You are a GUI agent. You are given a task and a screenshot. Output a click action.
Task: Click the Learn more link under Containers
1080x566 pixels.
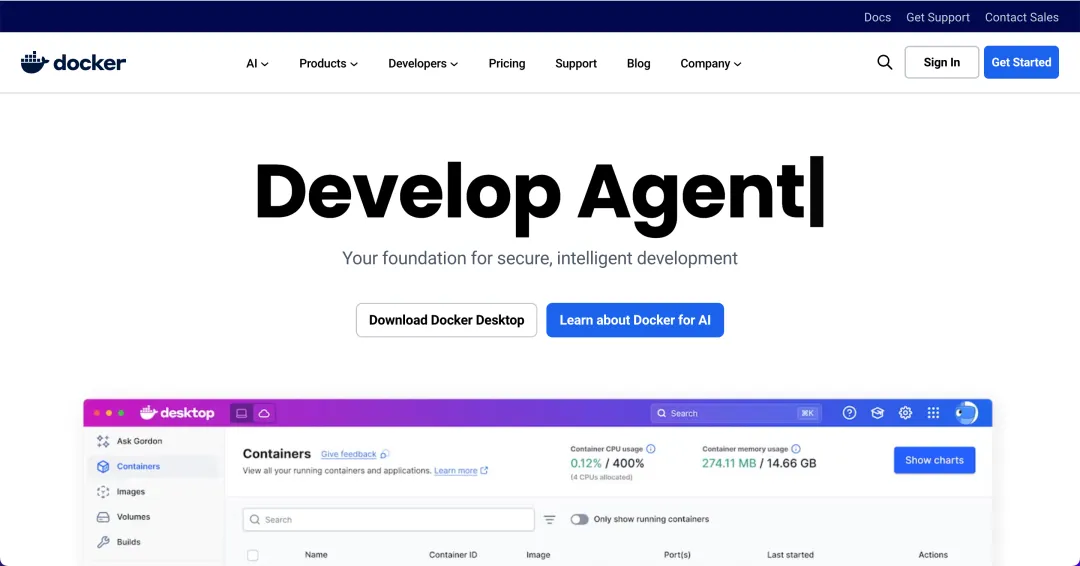pyautogui.click(x=455, y=471)
